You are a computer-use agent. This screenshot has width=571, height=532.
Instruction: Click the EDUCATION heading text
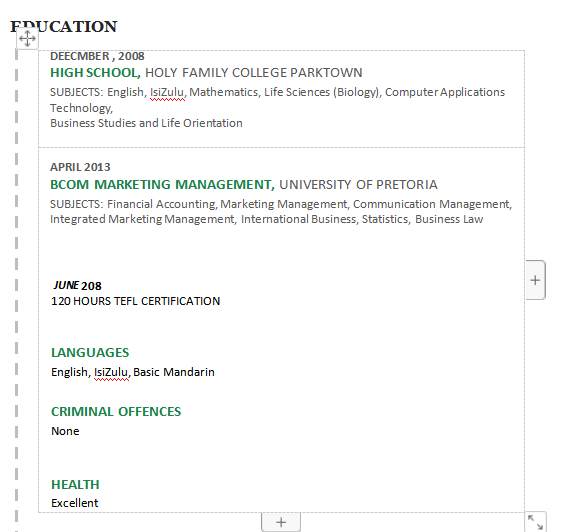click(x=64, y=27)
